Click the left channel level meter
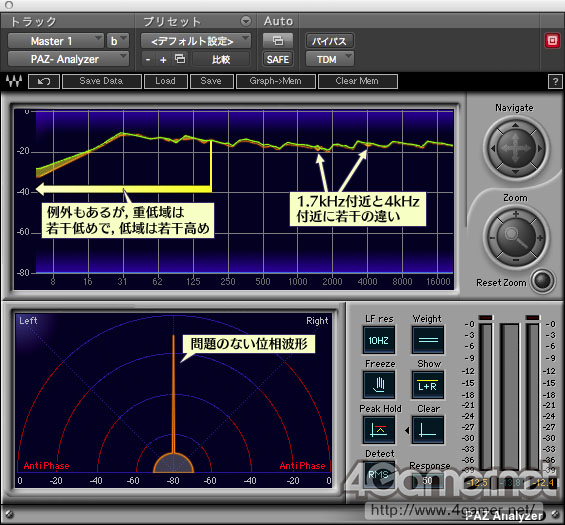Image resolution: width=565 pixels, height=525 pixels. [x=485, y=396]
